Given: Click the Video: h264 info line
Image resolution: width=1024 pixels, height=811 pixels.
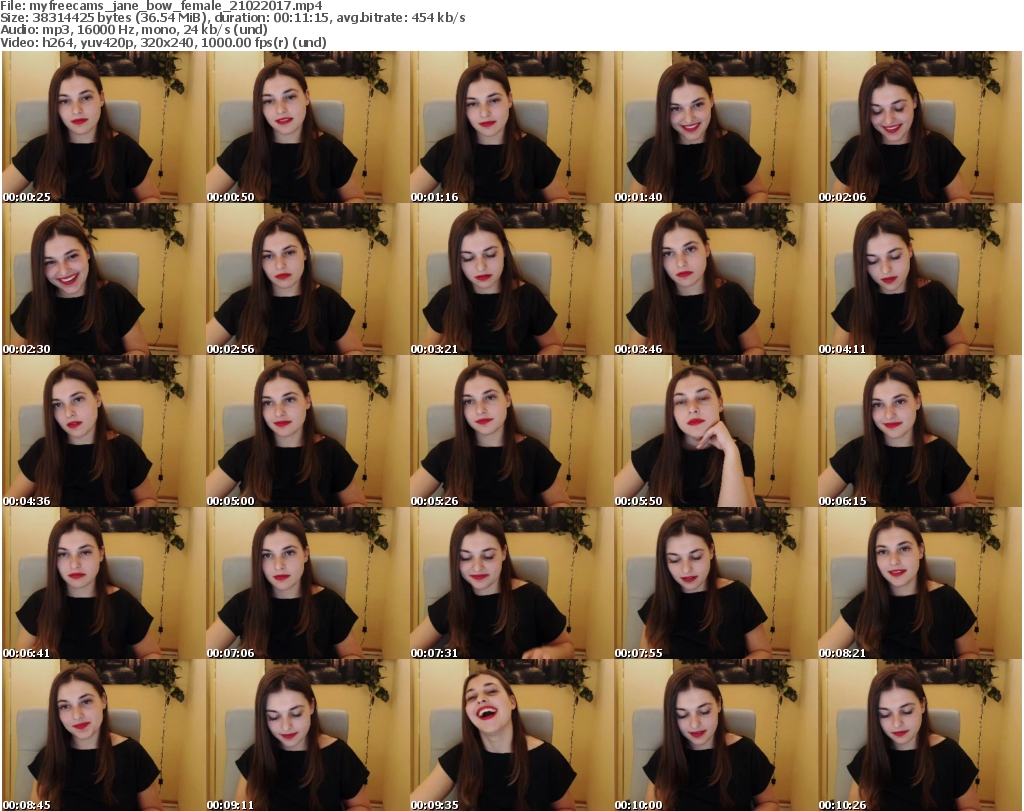Looking at the screenshot, I should (163, 42).
